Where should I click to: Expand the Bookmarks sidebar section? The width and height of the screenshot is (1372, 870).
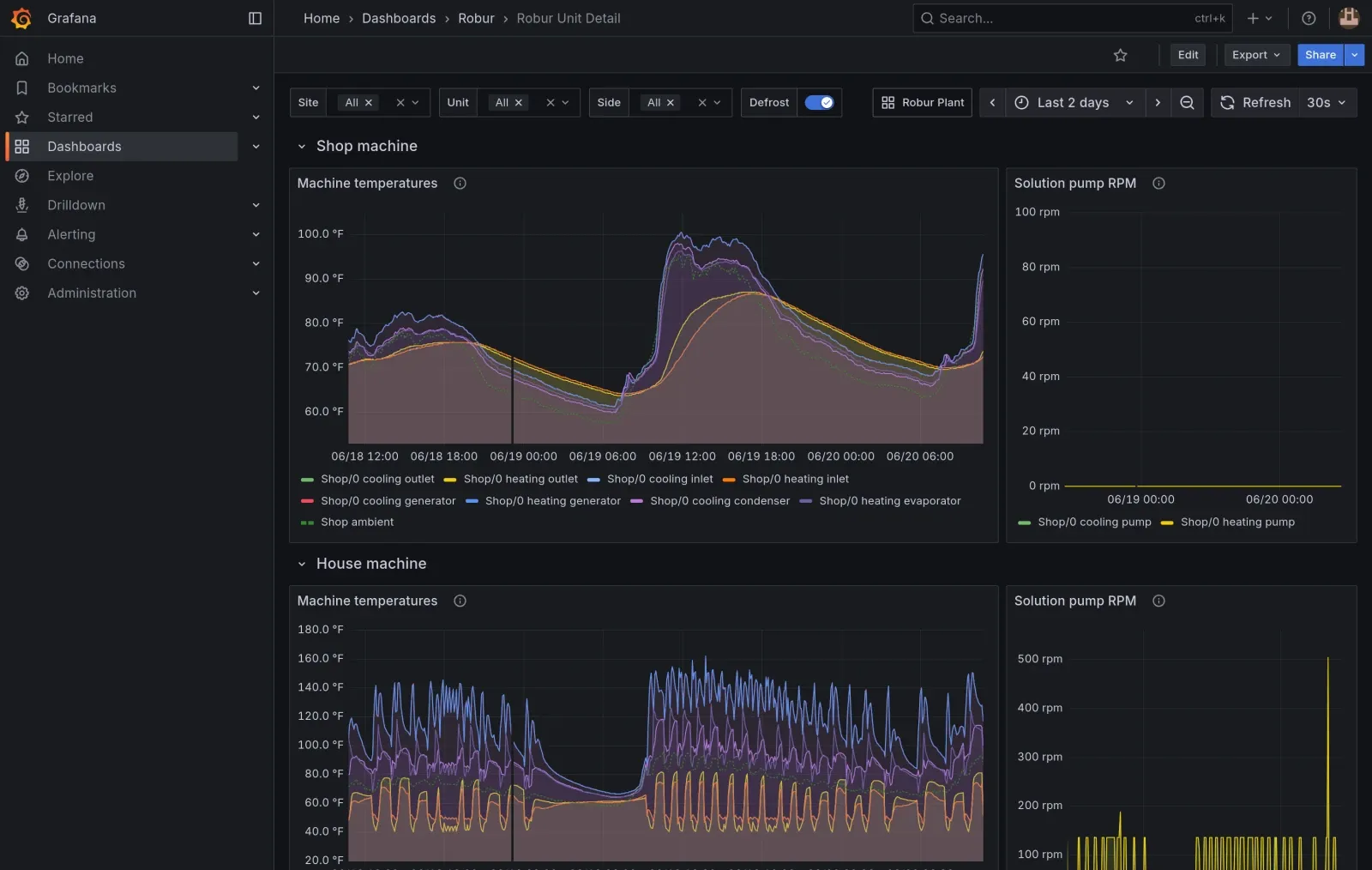coord(256,88)
